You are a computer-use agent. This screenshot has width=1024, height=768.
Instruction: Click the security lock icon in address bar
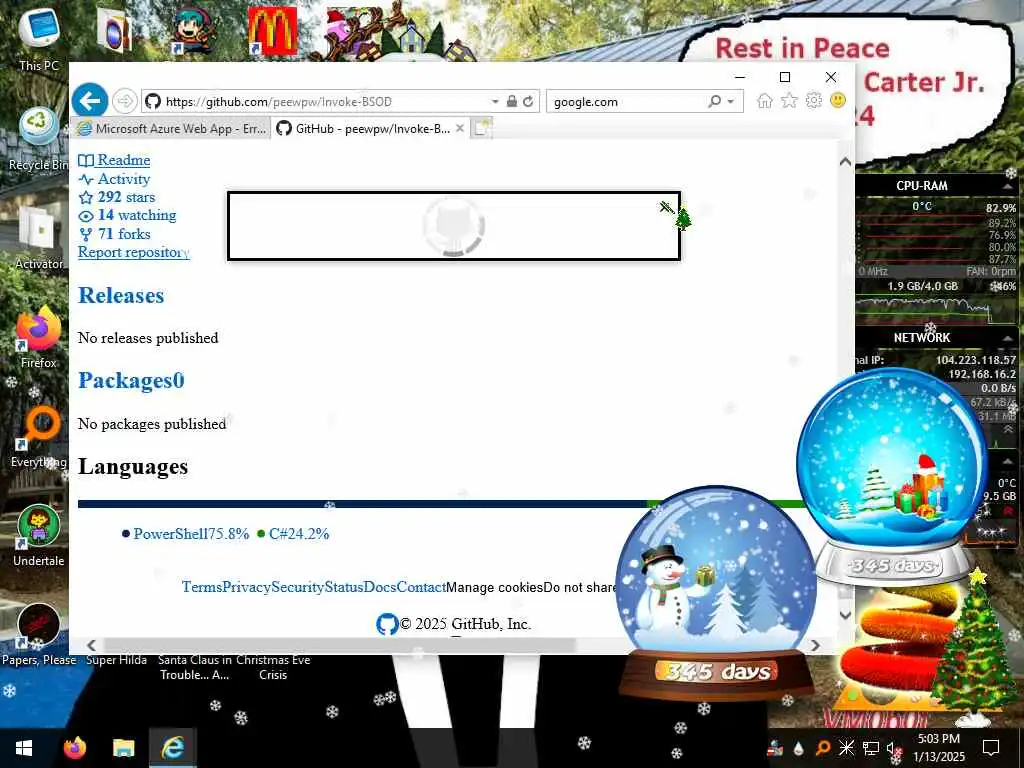512,101
